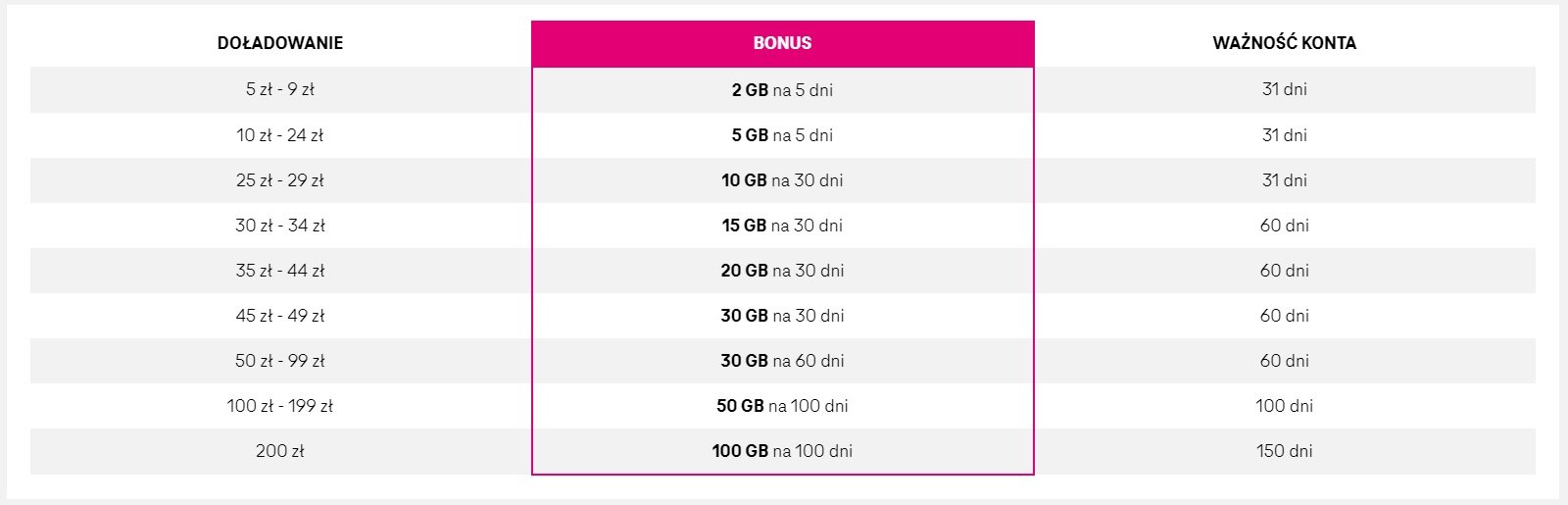Click 20 GB na 30 dni bonus
The height and width of the screenshot is (505, 1568).
pos(782,271)
